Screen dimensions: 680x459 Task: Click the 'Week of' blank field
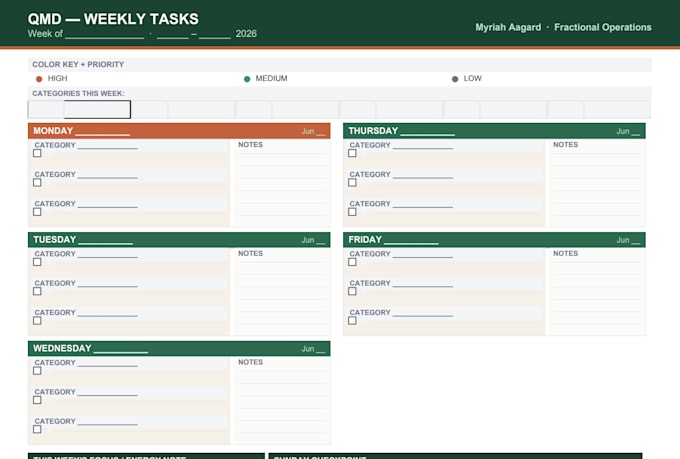click(x=105, y=34)
